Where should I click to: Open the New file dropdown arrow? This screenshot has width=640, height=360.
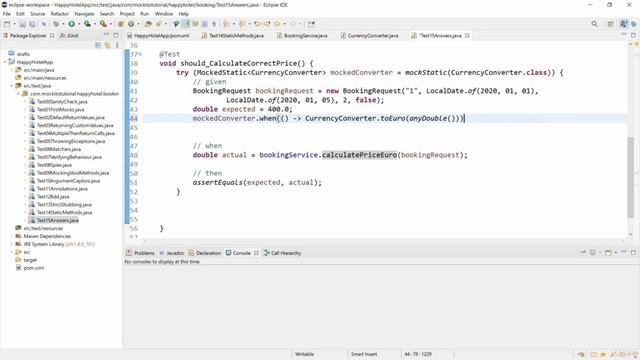pos(14,24)
